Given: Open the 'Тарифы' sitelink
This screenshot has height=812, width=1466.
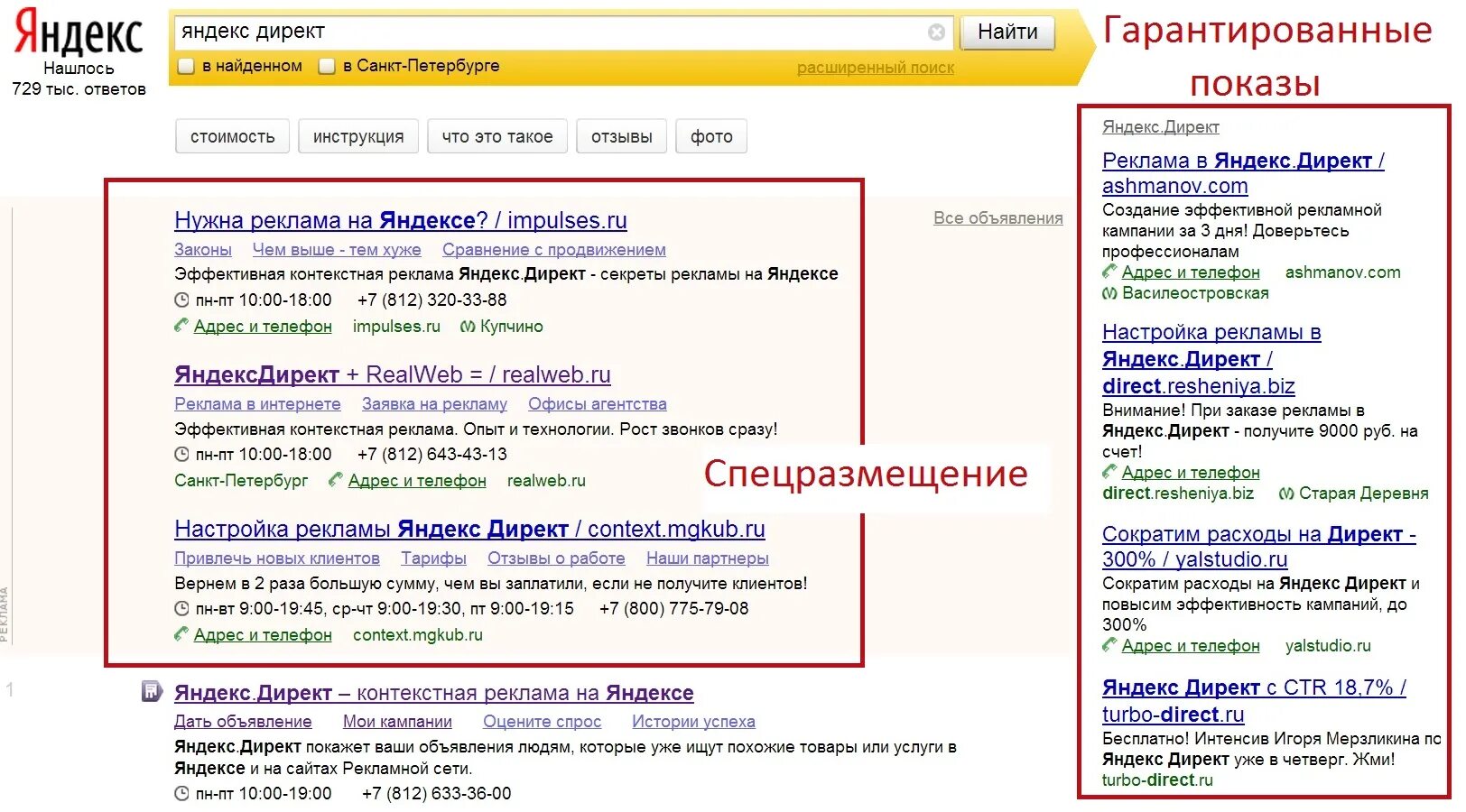Looking at the screenshot, I should 433,558.
